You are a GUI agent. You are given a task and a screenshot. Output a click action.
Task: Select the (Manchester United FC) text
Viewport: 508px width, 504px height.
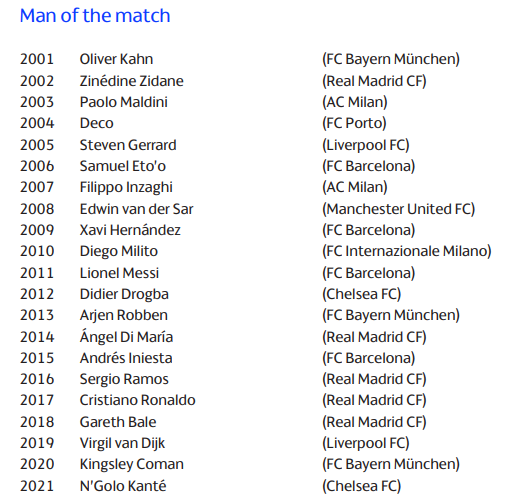point(398,209)
